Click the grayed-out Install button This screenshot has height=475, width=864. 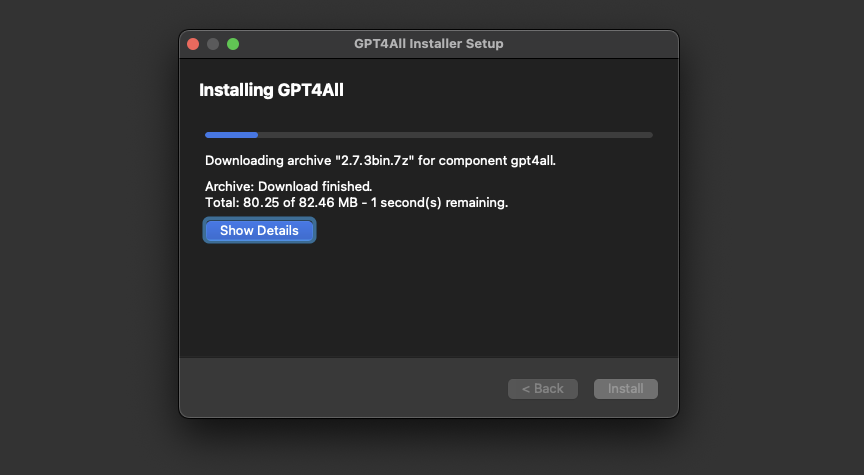pyautogui.click(x=625, y=388)
